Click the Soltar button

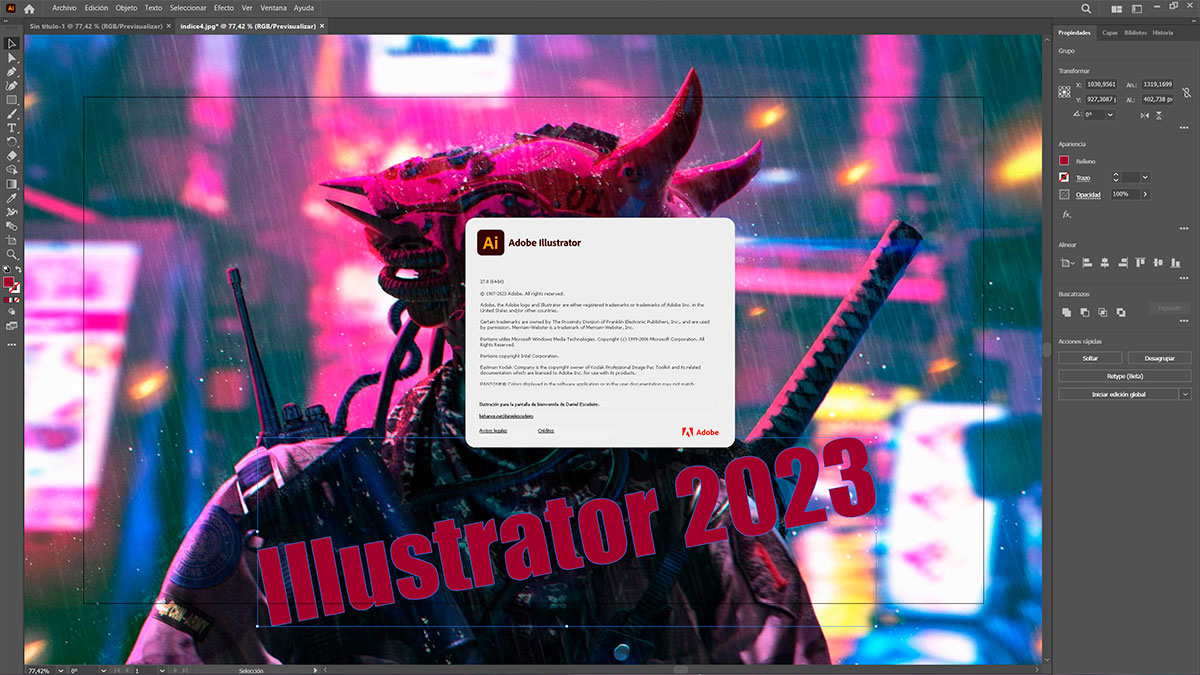point(1090,357)
